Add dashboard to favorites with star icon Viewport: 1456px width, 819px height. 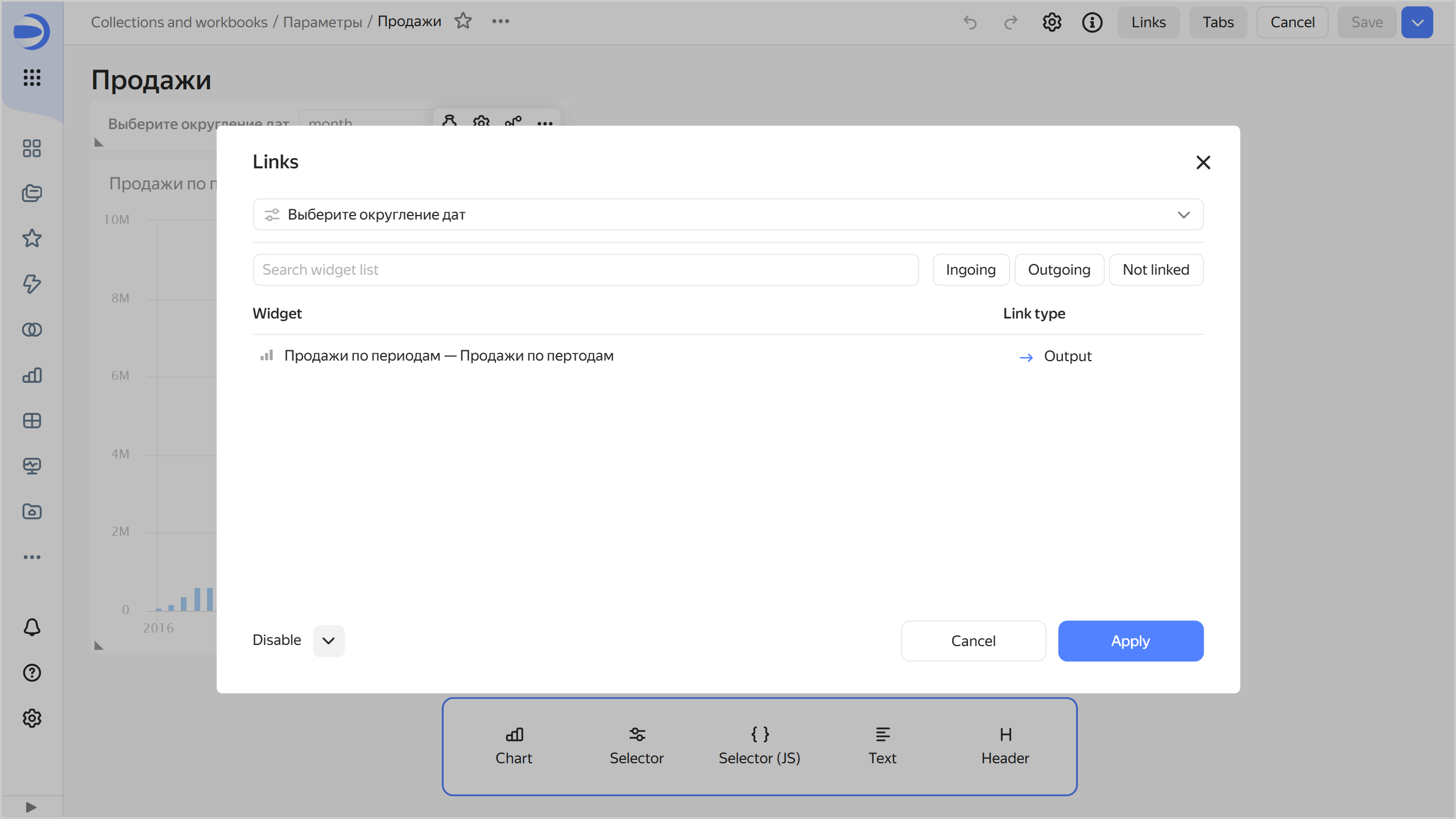(x=464, y=21)
